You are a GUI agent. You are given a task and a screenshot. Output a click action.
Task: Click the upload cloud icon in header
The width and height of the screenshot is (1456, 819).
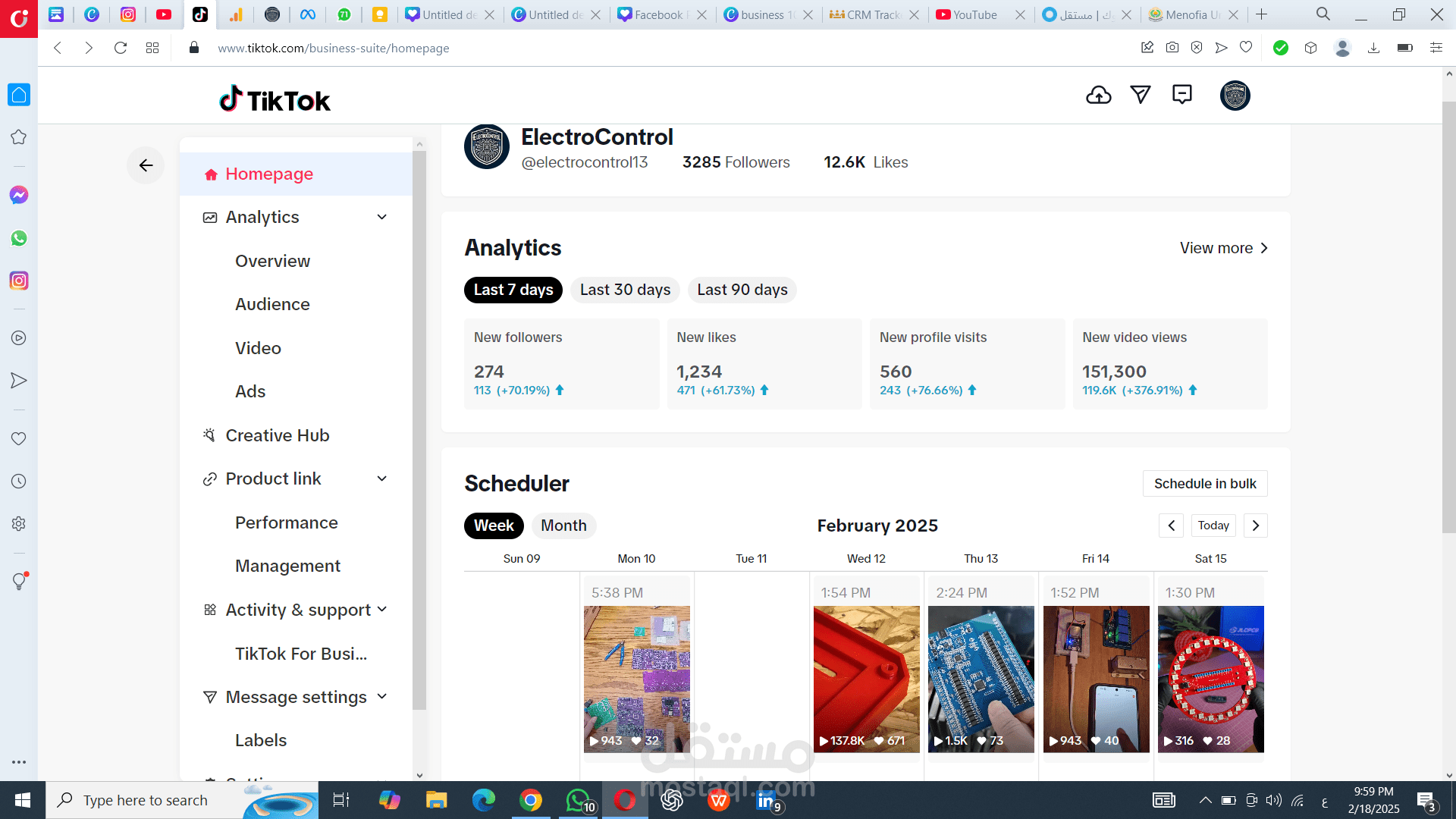[1098, 95]
